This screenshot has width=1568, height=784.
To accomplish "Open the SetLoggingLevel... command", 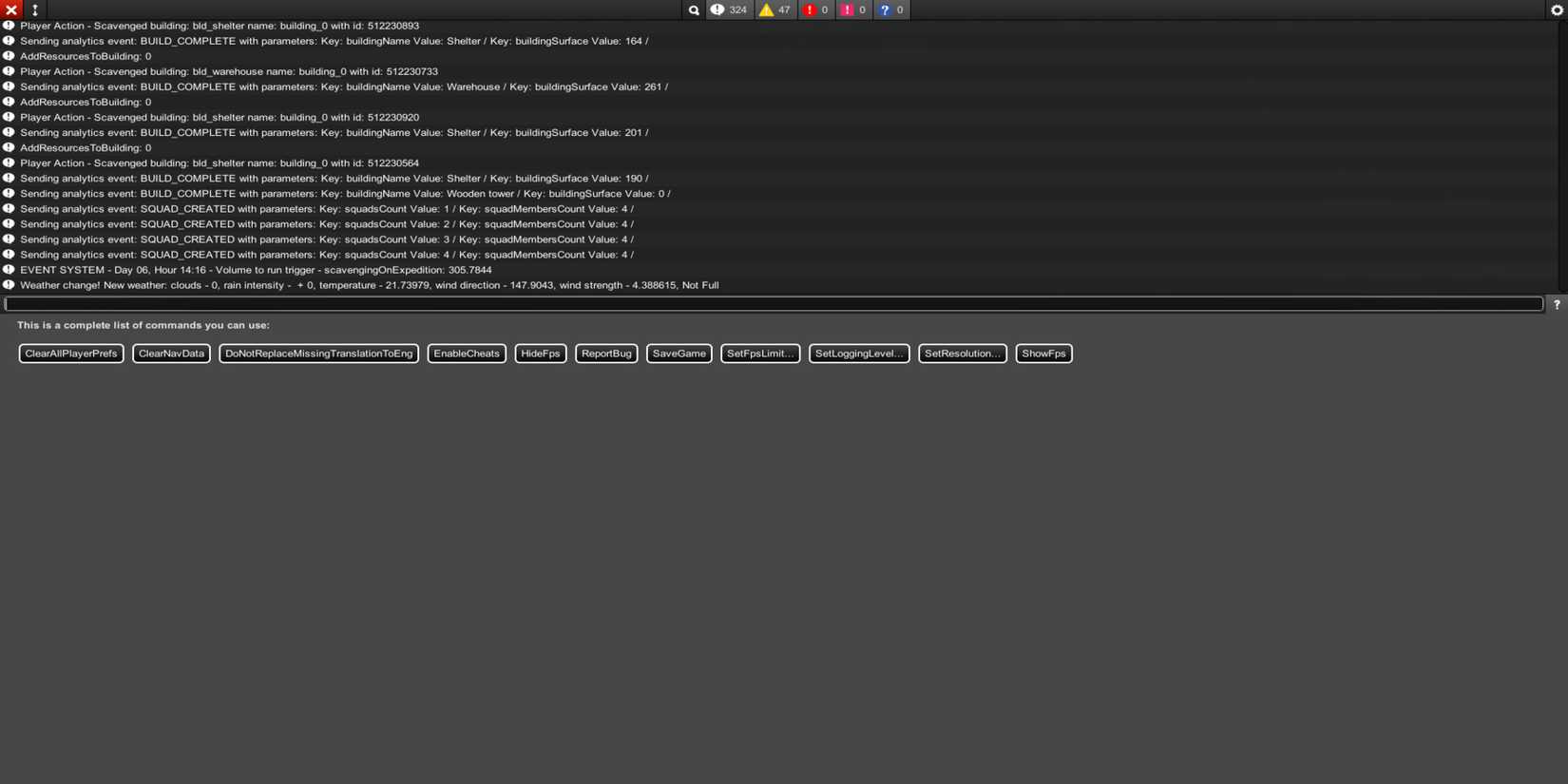I will [x=859, y=354].
